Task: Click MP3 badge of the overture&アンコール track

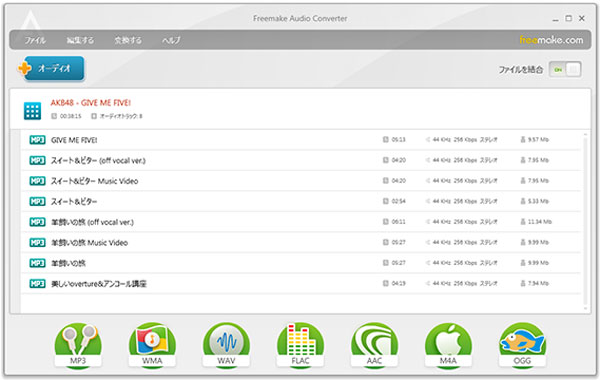Action: pos(38,284)
